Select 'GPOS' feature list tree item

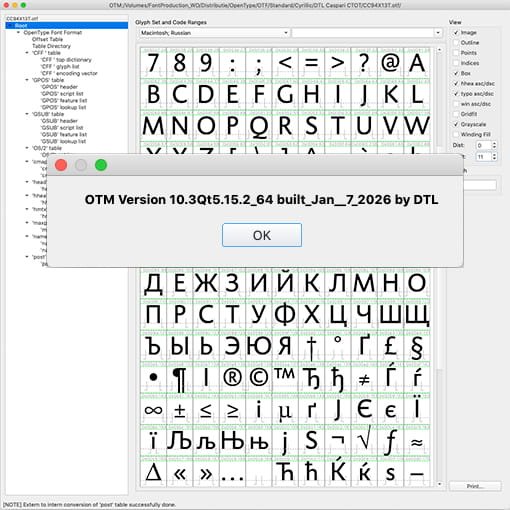point(64,100)
